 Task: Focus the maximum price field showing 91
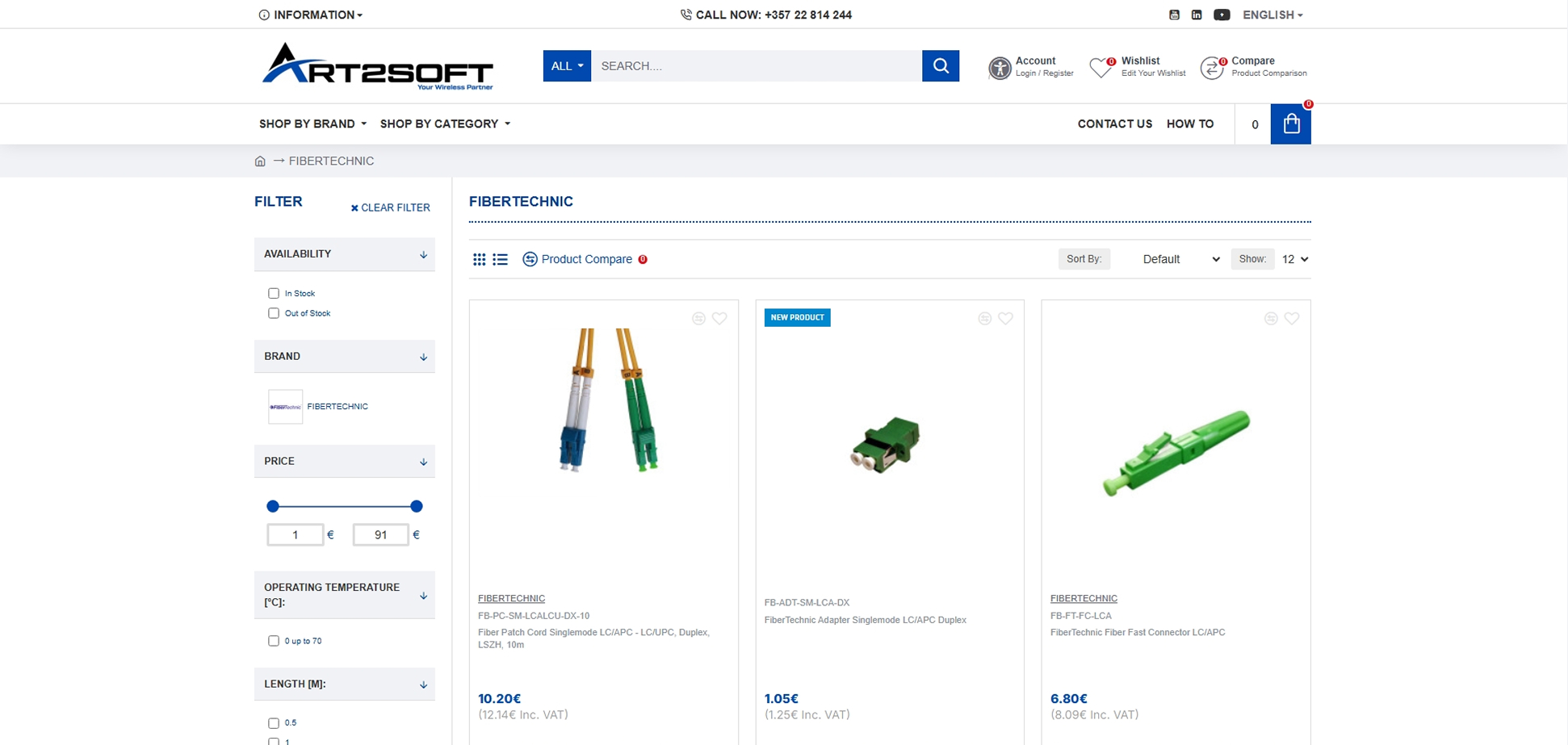[381, 534]
